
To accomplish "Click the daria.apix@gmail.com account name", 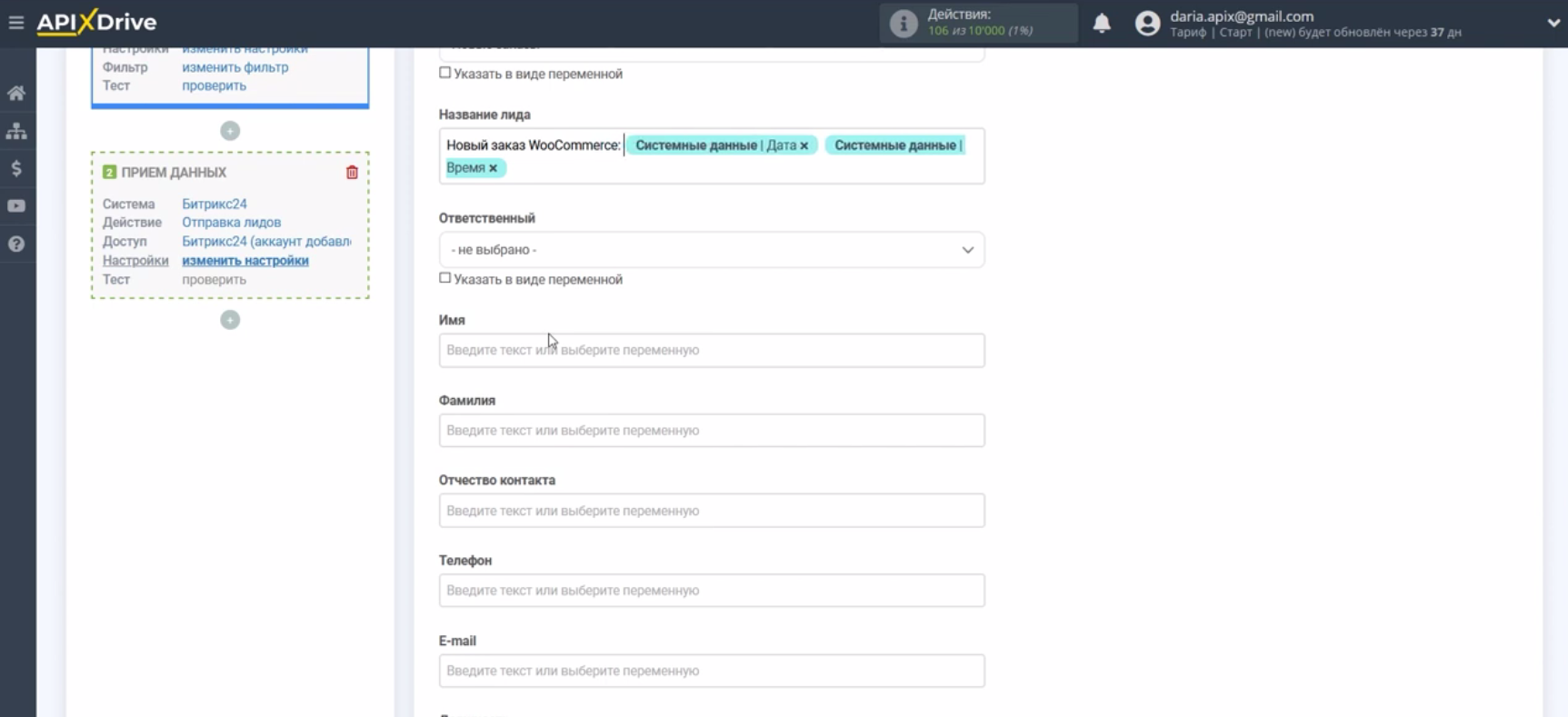I will (1242, 16).
